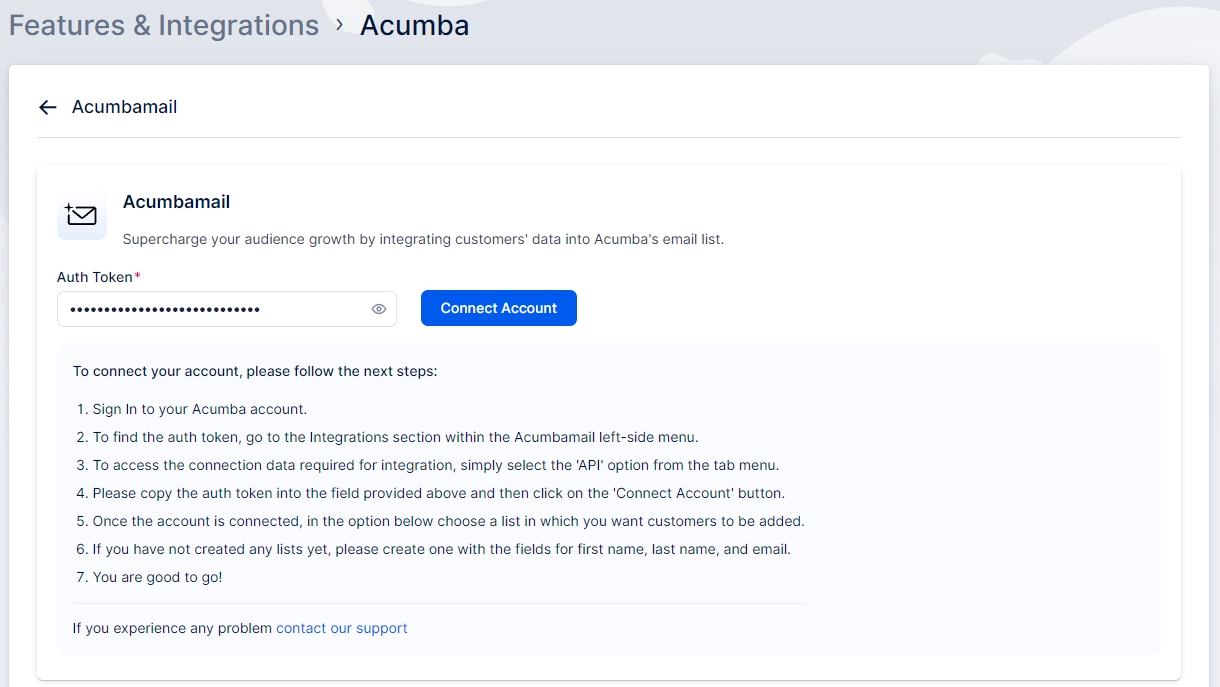
Task: Click the back arrow beside Acumbamail
Action: pyautogui.click(x=47, y=108)
